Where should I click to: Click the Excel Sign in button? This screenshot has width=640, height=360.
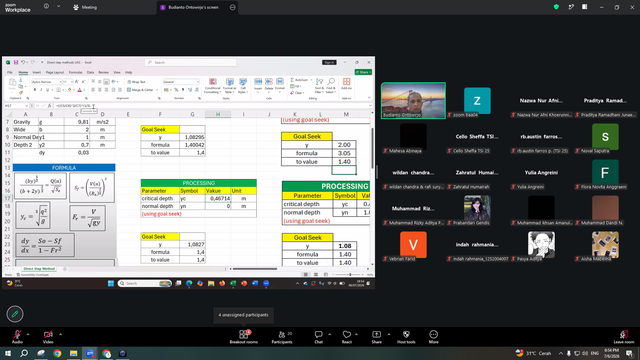329,62
